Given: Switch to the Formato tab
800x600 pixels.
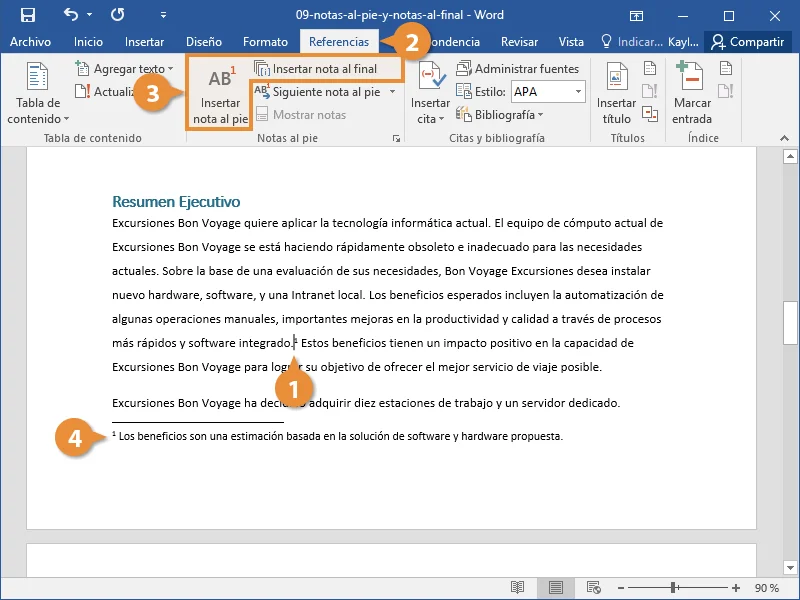Looking at the screenshot, I should tap(265, 42).
